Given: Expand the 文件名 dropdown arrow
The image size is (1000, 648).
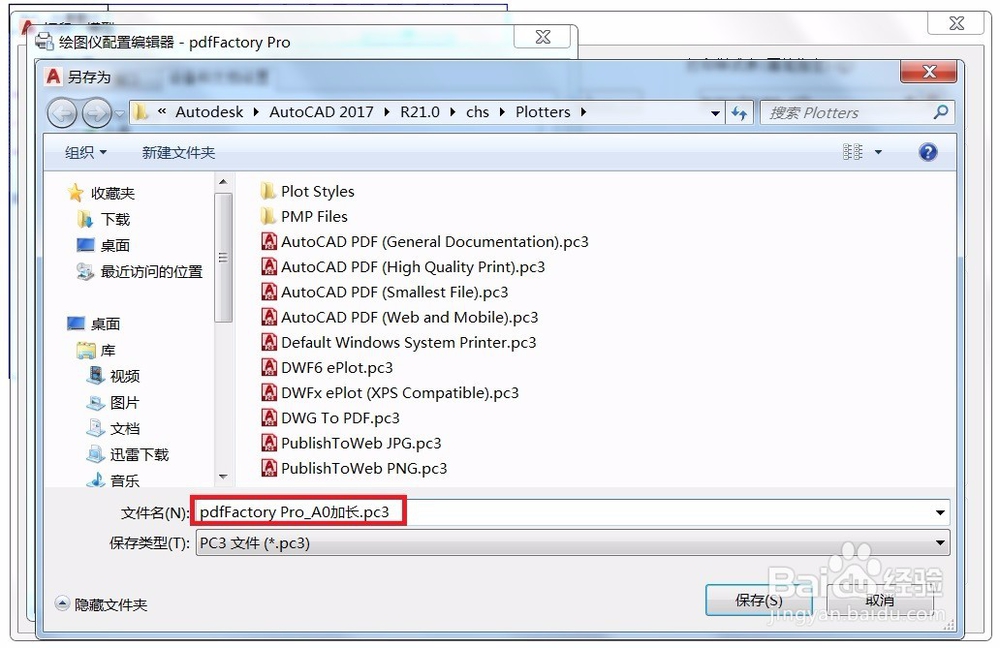Looking at the screenshot, I should click(940, 512).
